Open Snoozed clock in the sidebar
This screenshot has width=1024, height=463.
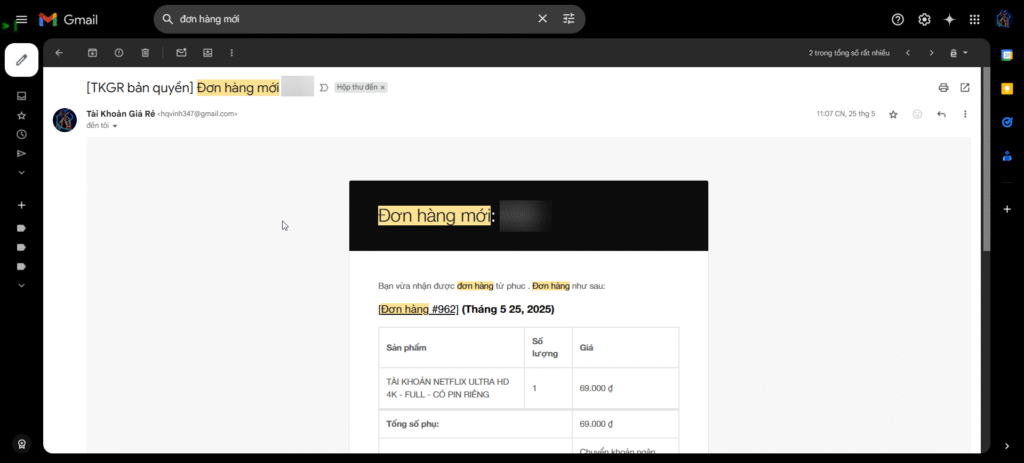22,135
